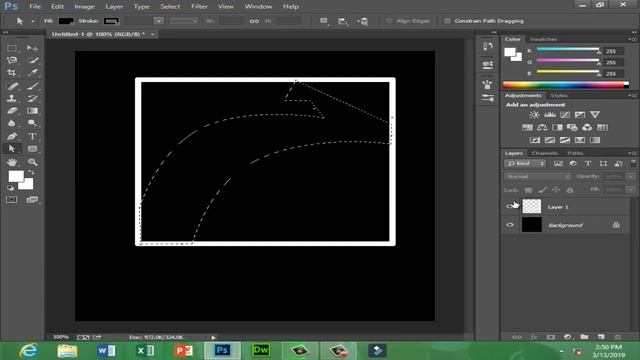Open the Opacity value dropdown arrow
The image size is (640, 360).
pos(631,176)
